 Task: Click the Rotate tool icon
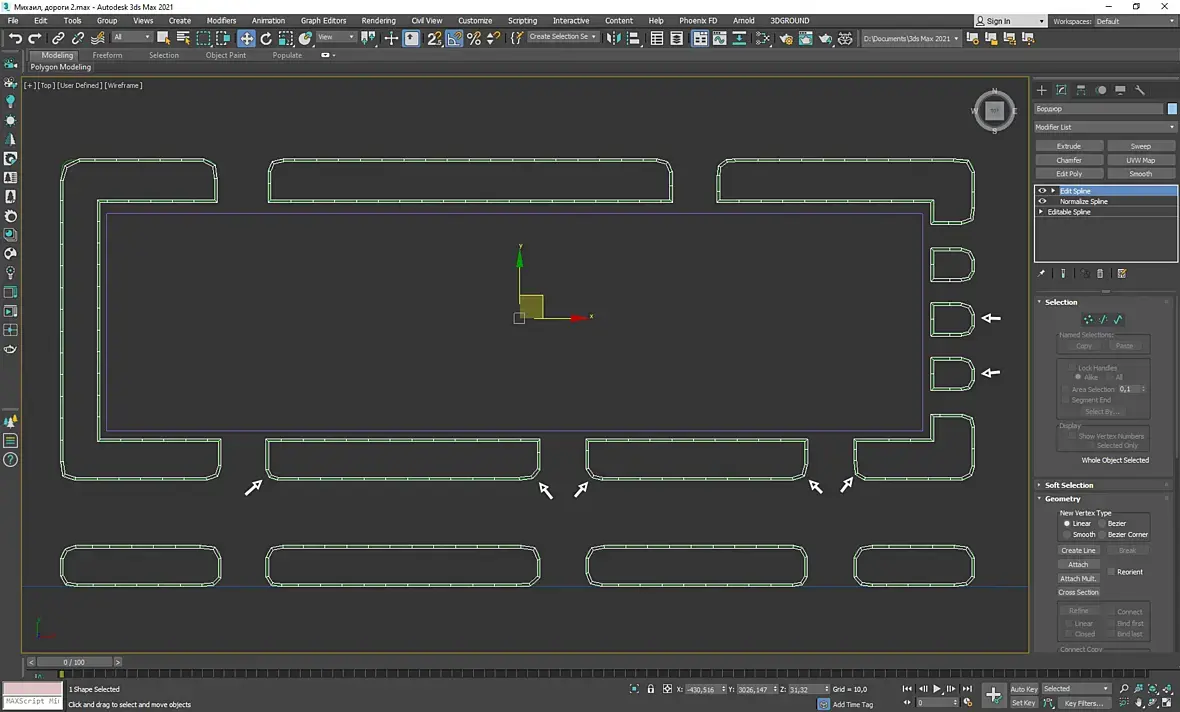click(x=266, y=38)
